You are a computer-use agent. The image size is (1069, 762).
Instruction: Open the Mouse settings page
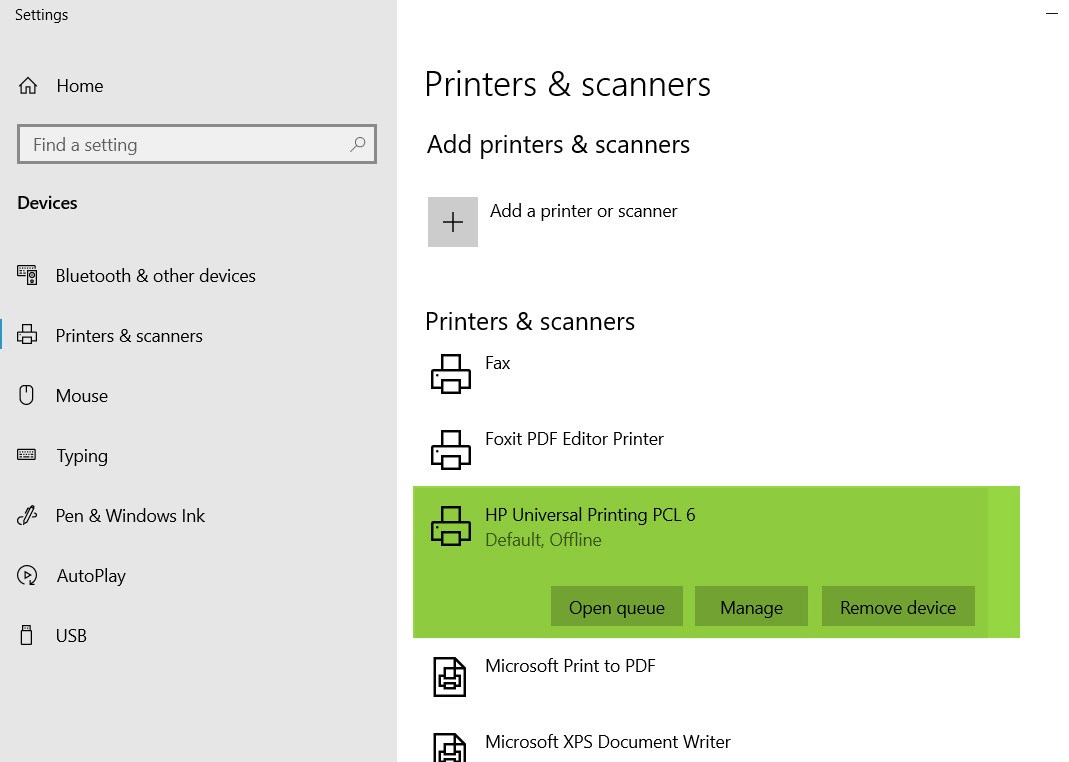pyautogui.click(x=82, y=395)
